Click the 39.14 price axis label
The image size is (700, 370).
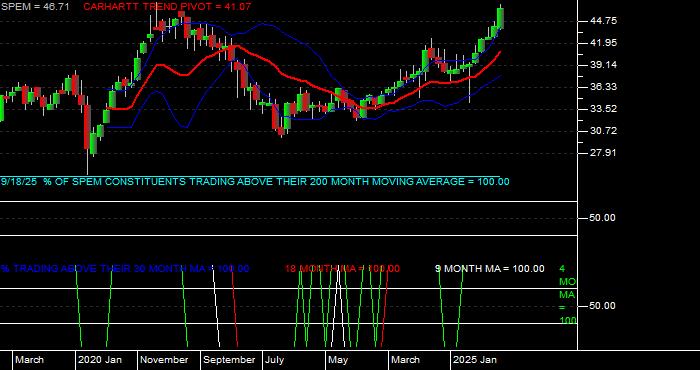603,65
